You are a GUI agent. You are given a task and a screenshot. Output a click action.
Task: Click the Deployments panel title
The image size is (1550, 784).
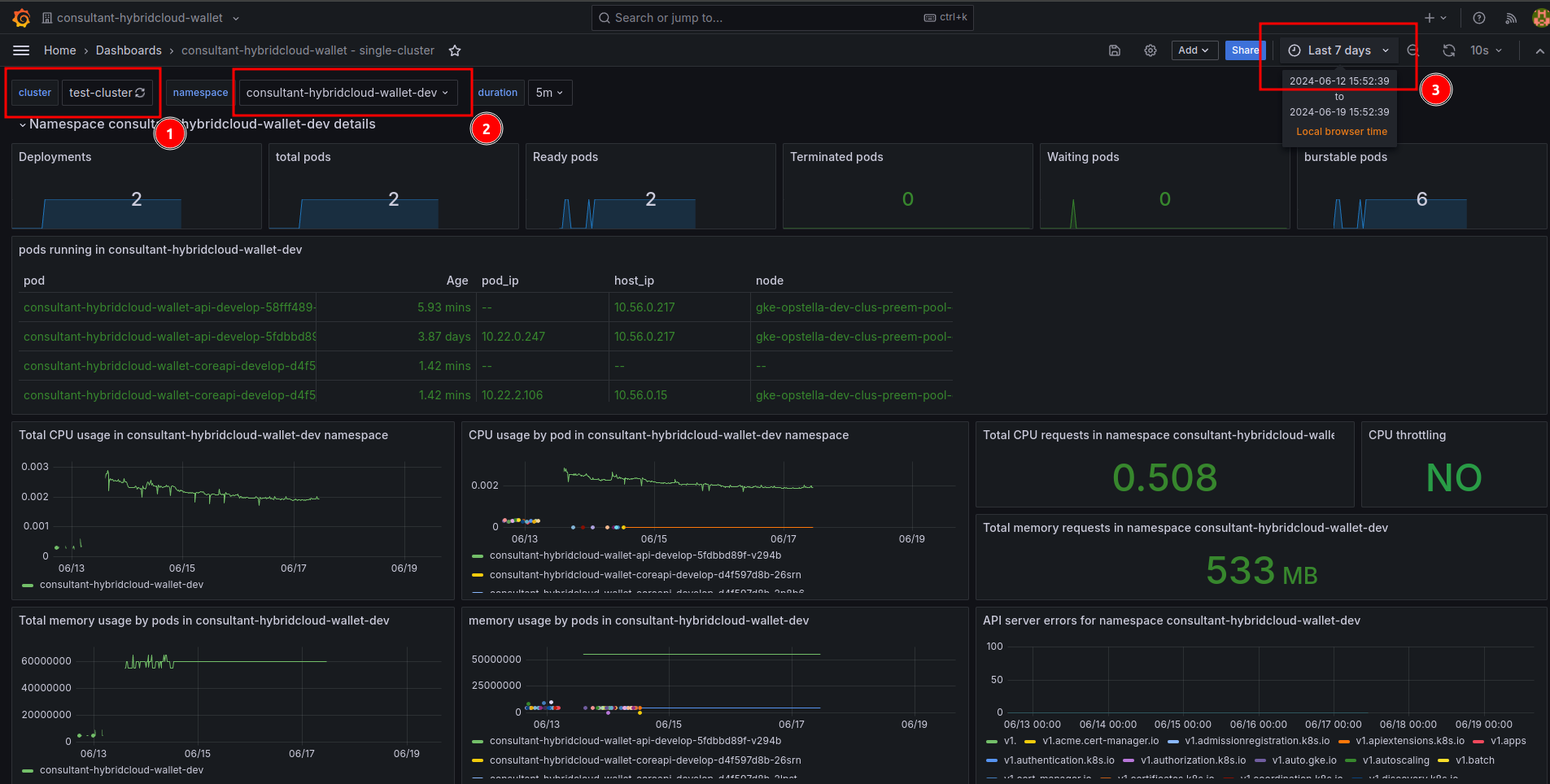point(55,157)
